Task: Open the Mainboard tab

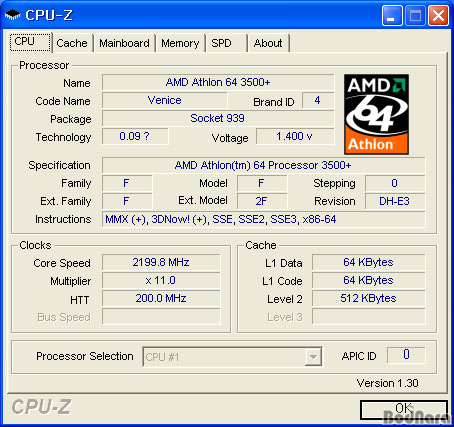Action: coord(124,43)
